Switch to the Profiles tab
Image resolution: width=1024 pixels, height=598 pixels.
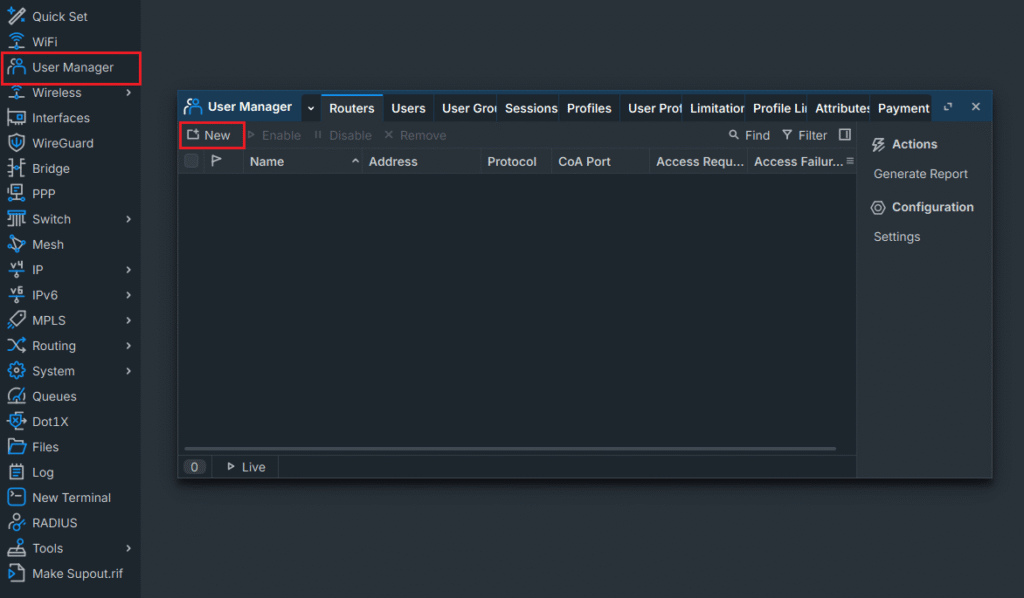589,108
